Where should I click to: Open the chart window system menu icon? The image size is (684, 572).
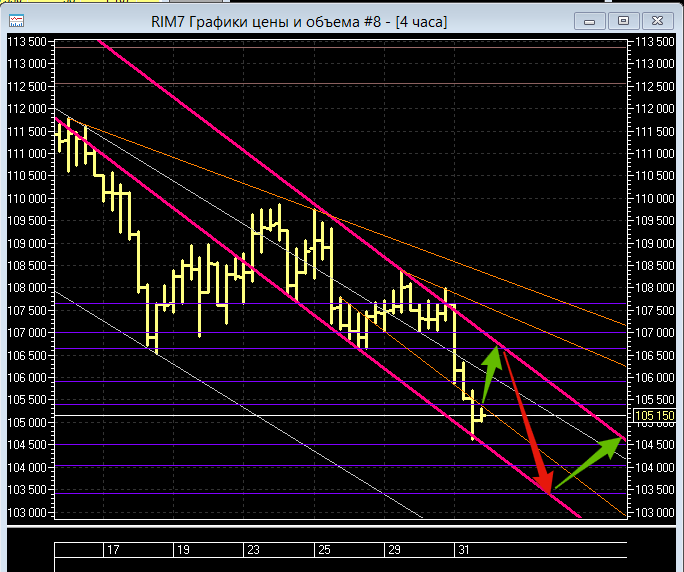click(x=17, y=21)
